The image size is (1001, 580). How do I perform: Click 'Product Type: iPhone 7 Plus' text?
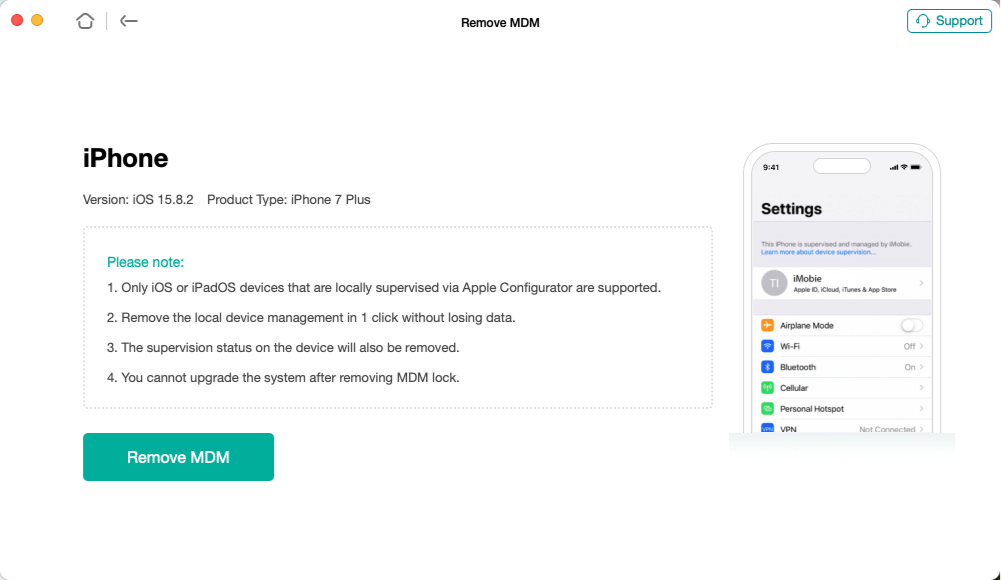[289, 200]
